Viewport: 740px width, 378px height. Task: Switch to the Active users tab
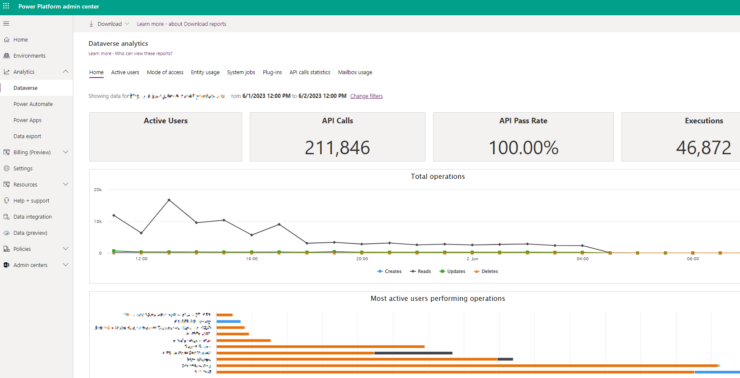coord(125,72)
